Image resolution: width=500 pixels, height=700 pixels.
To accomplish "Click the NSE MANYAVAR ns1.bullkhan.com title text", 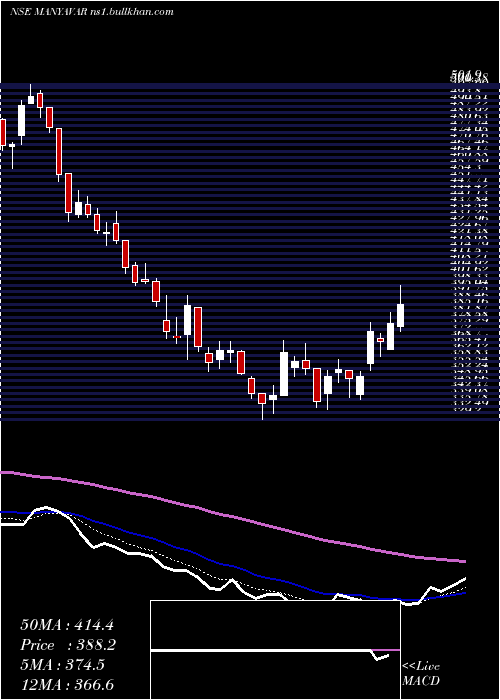I will pyautogui.click(x=92, y=12).
